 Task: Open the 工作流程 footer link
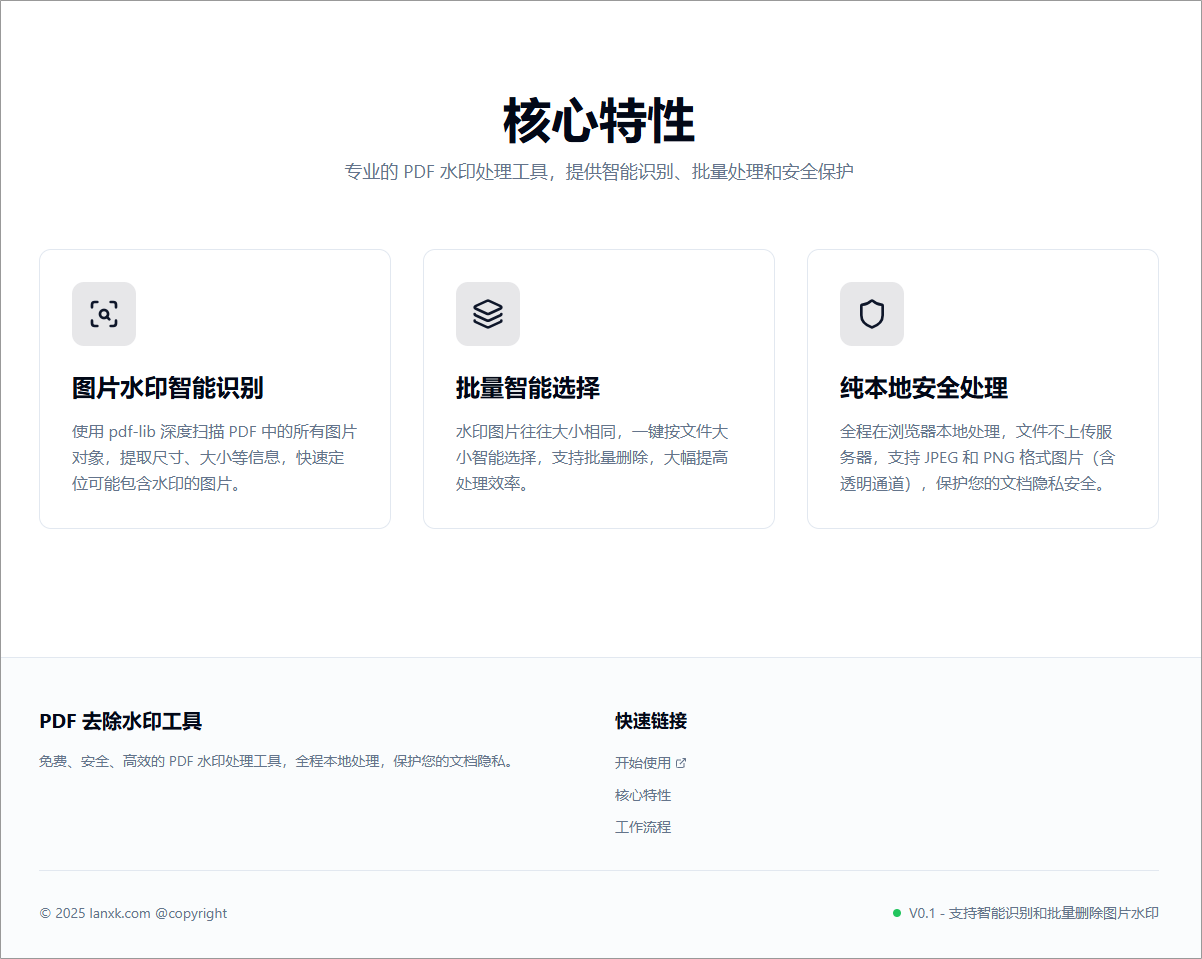tap(643, 827)
